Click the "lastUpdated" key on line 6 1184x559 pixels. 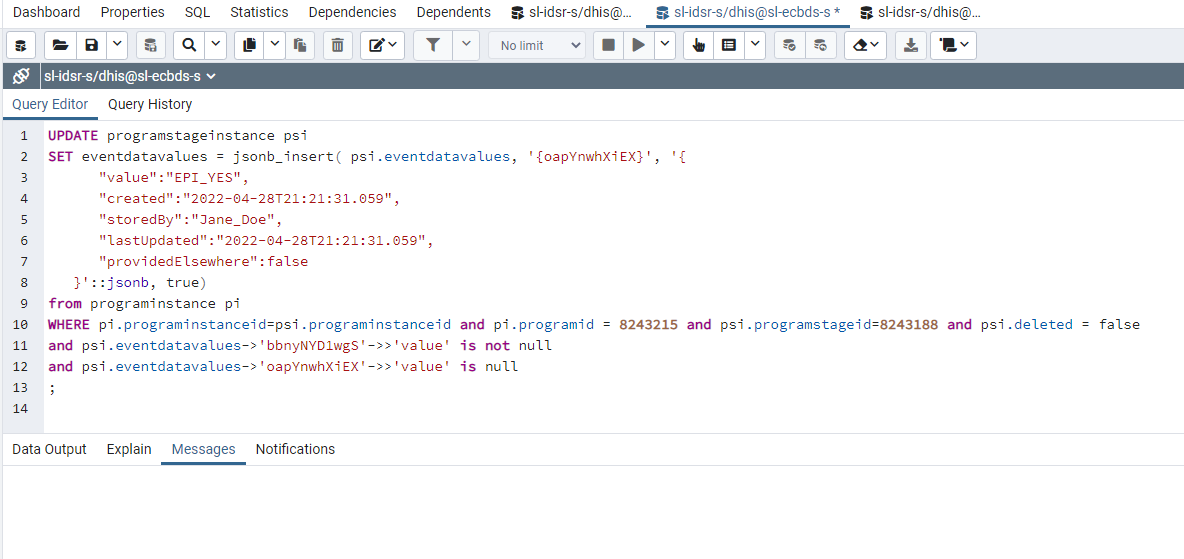[x=153, y=241]
